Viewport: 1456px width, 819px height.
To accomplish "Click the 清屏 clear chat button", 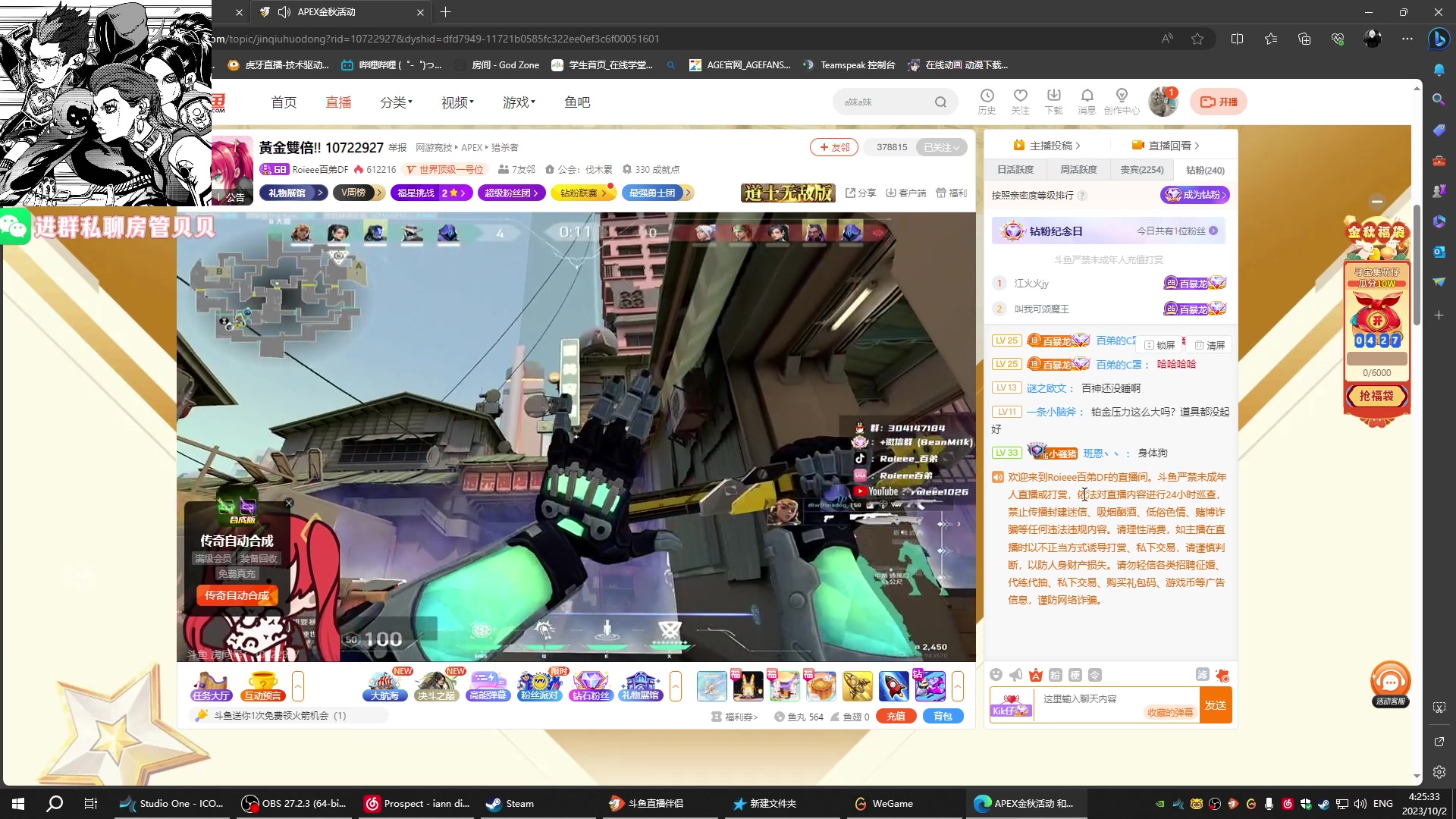I will 1210,345.
